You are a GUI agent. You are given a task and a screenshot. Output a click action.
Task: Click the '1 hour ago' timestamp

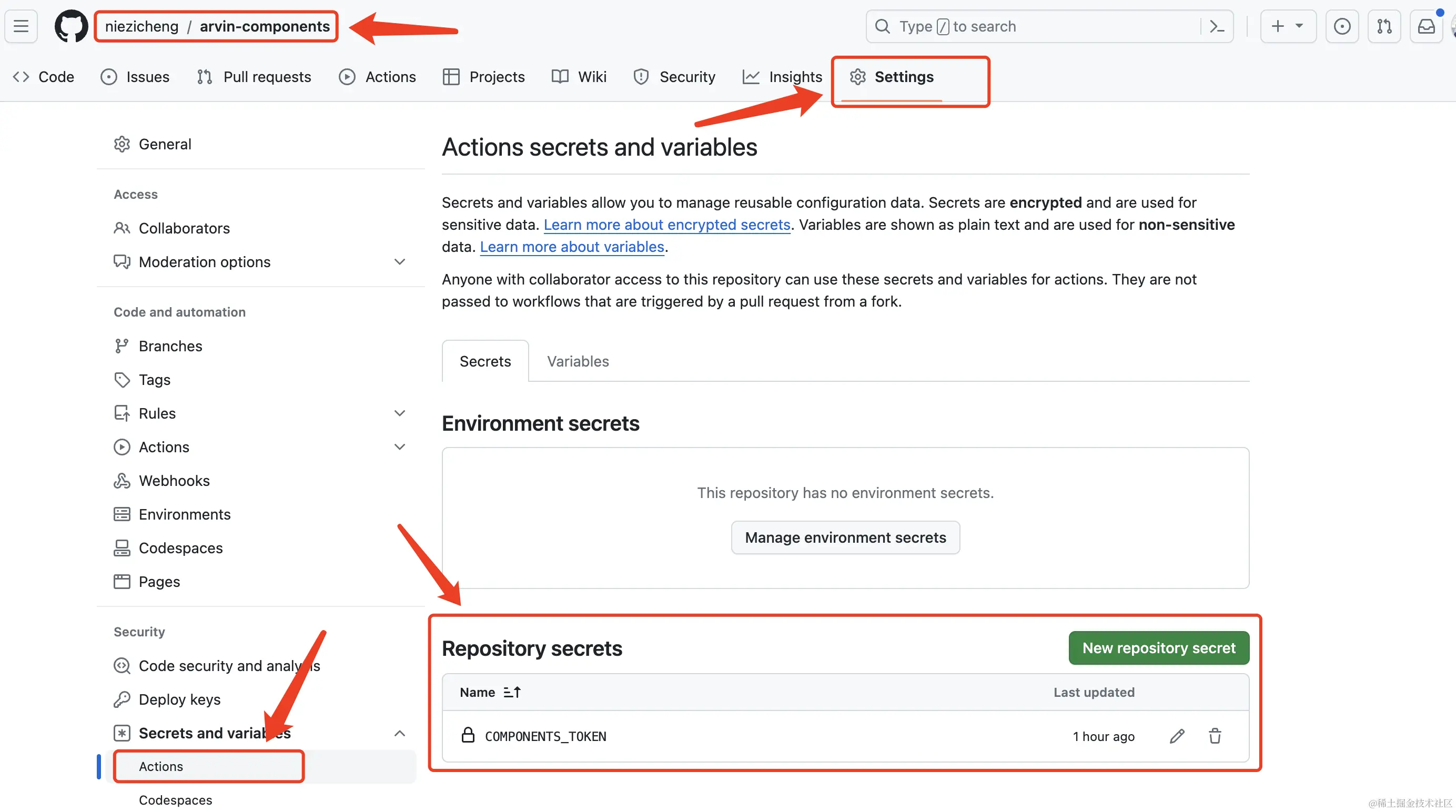coord(1103,736)
